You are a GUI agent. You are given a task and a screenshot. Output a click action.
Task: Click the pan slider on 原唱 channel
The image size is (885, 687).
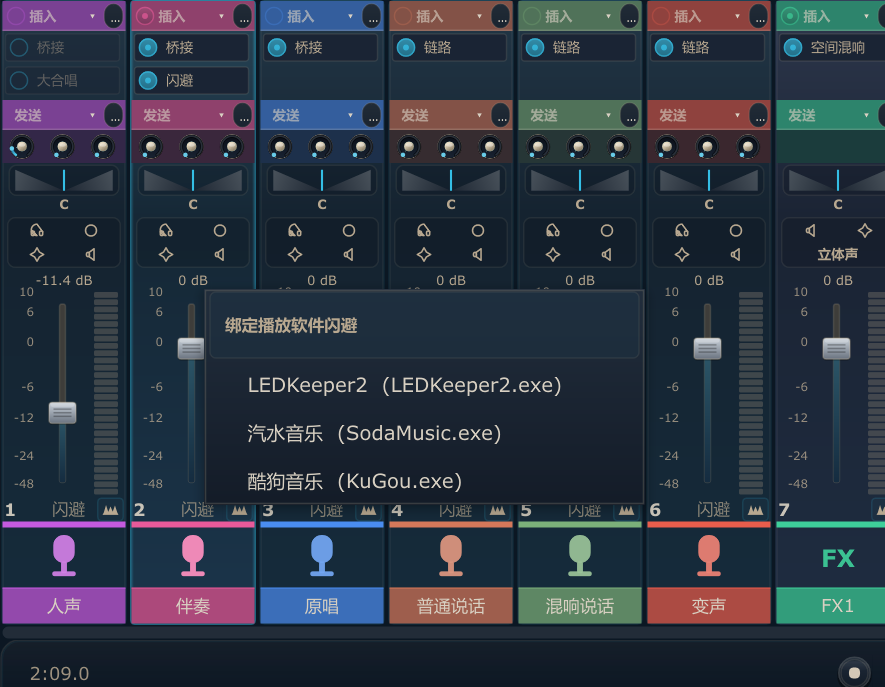point(322,180)
